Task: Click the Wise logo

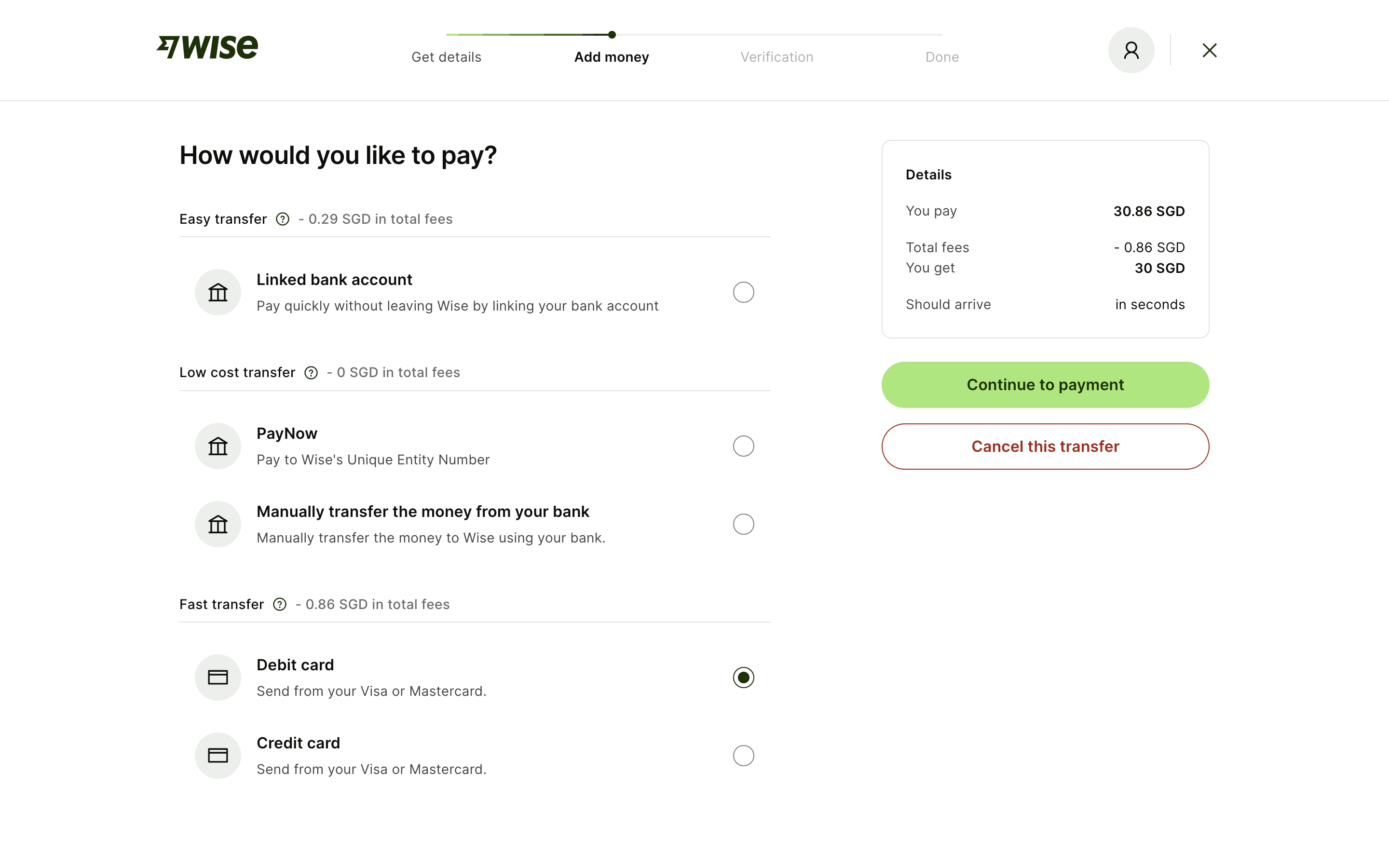Action: [207, 48]
